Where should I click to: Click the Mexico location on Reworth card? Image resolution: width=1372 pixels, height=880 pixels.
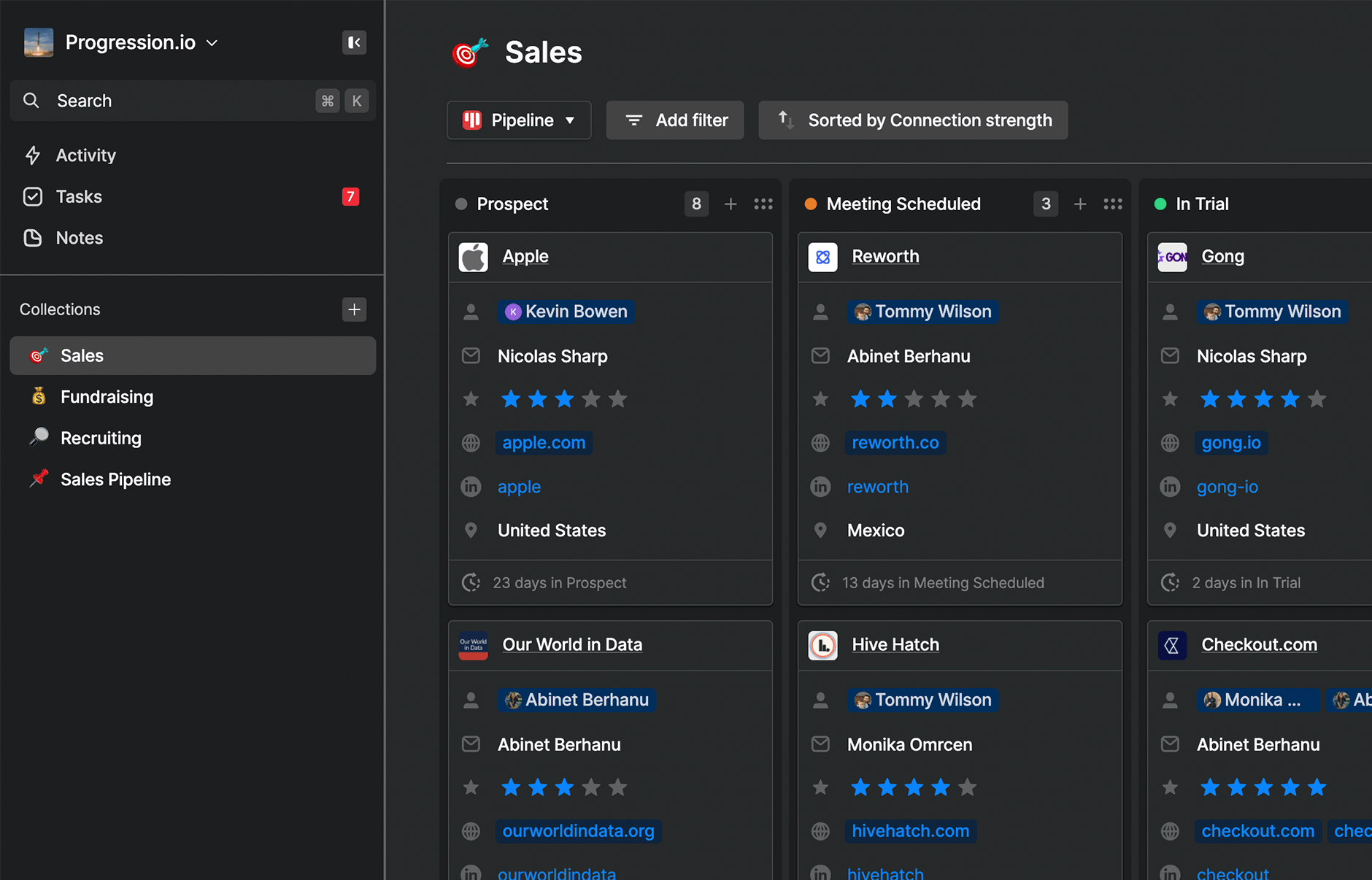pyautogui.click(x=876, y=530)
